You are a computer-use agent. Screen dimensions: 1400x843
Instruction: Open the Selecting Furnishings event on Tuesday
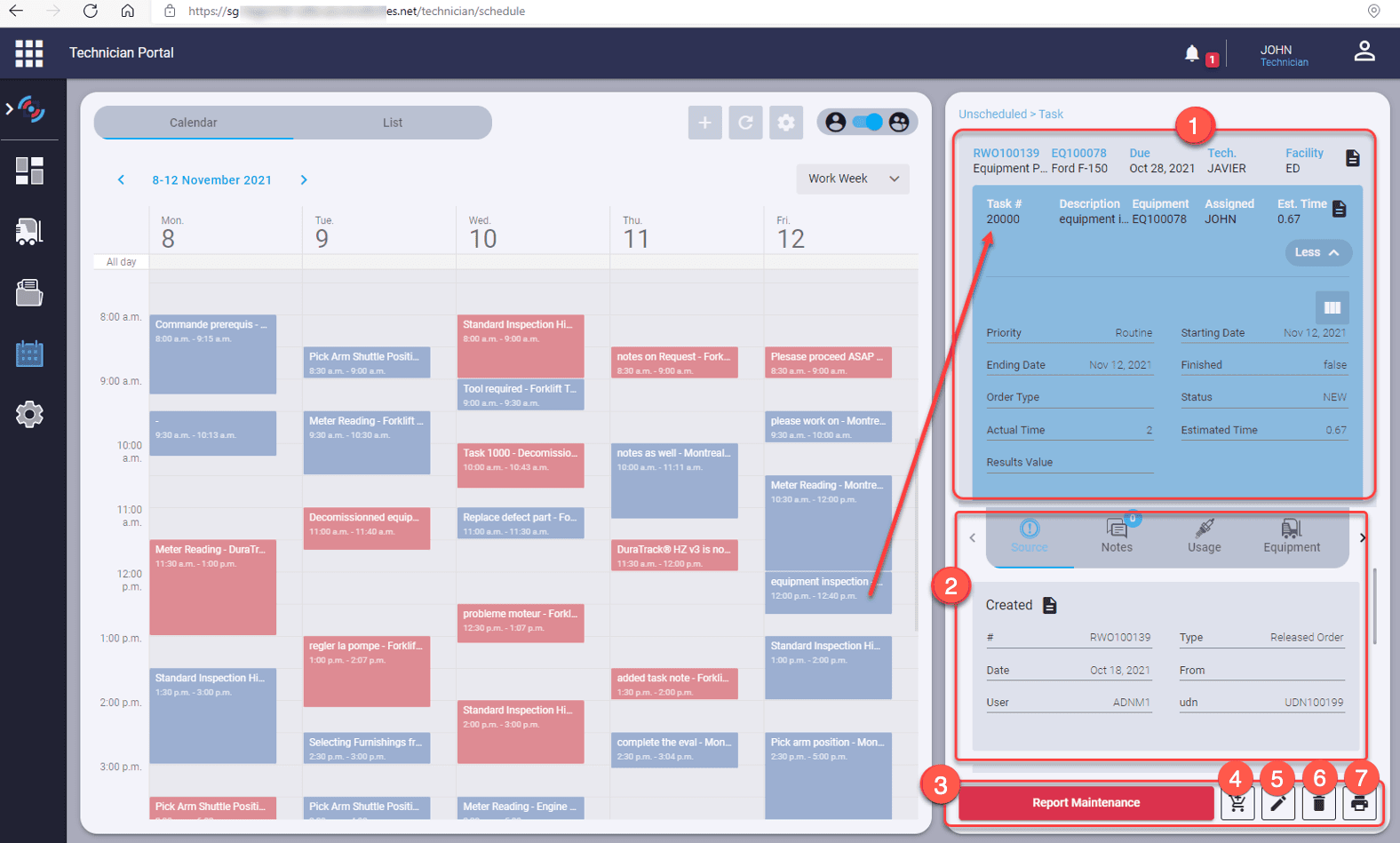pos(367,748)
